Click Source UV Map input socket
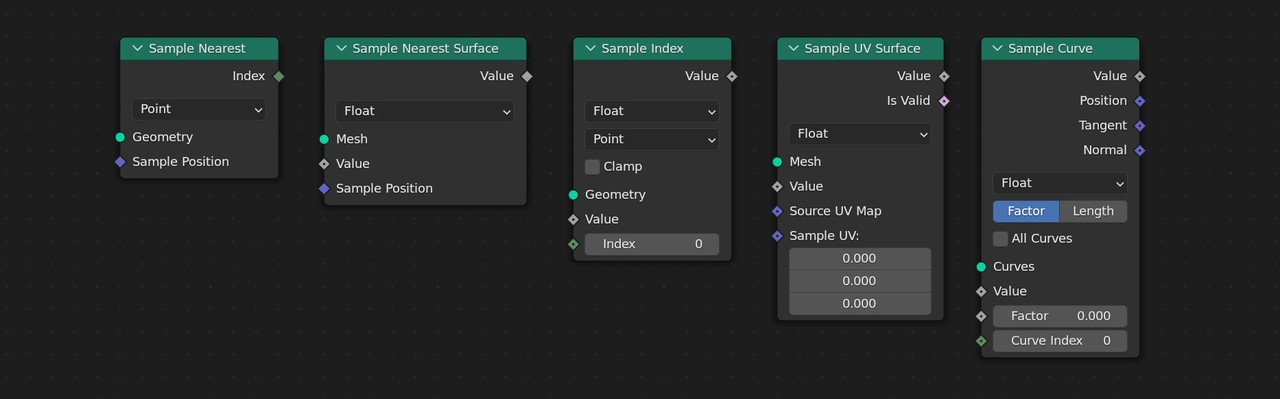1280x399 pixels. click(x=777, y=211)
